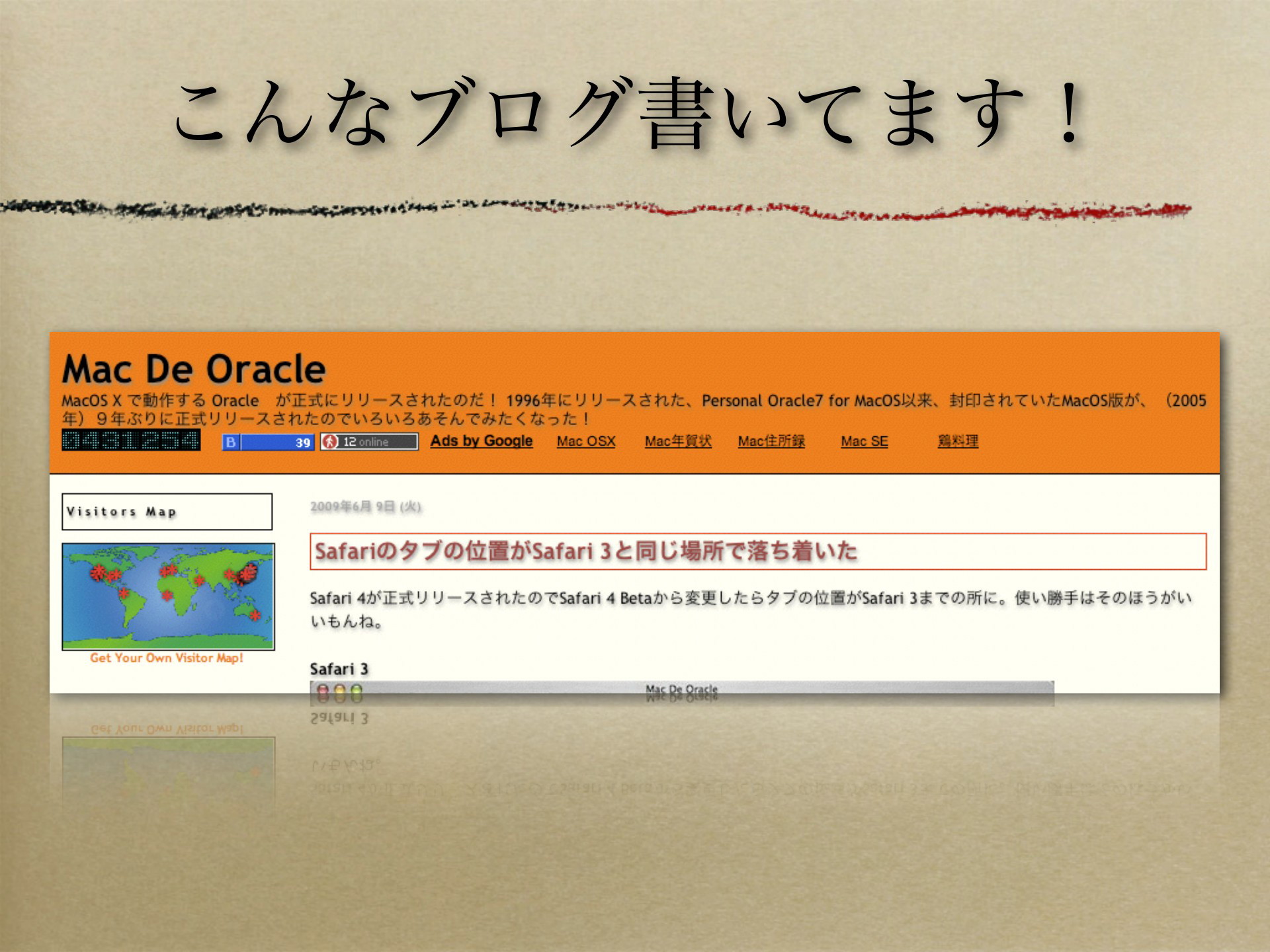Image resolution: width=1270 pixels, height=952 pixels.
Task: Open the Mac住所録 link
Action: pos(771,442)
